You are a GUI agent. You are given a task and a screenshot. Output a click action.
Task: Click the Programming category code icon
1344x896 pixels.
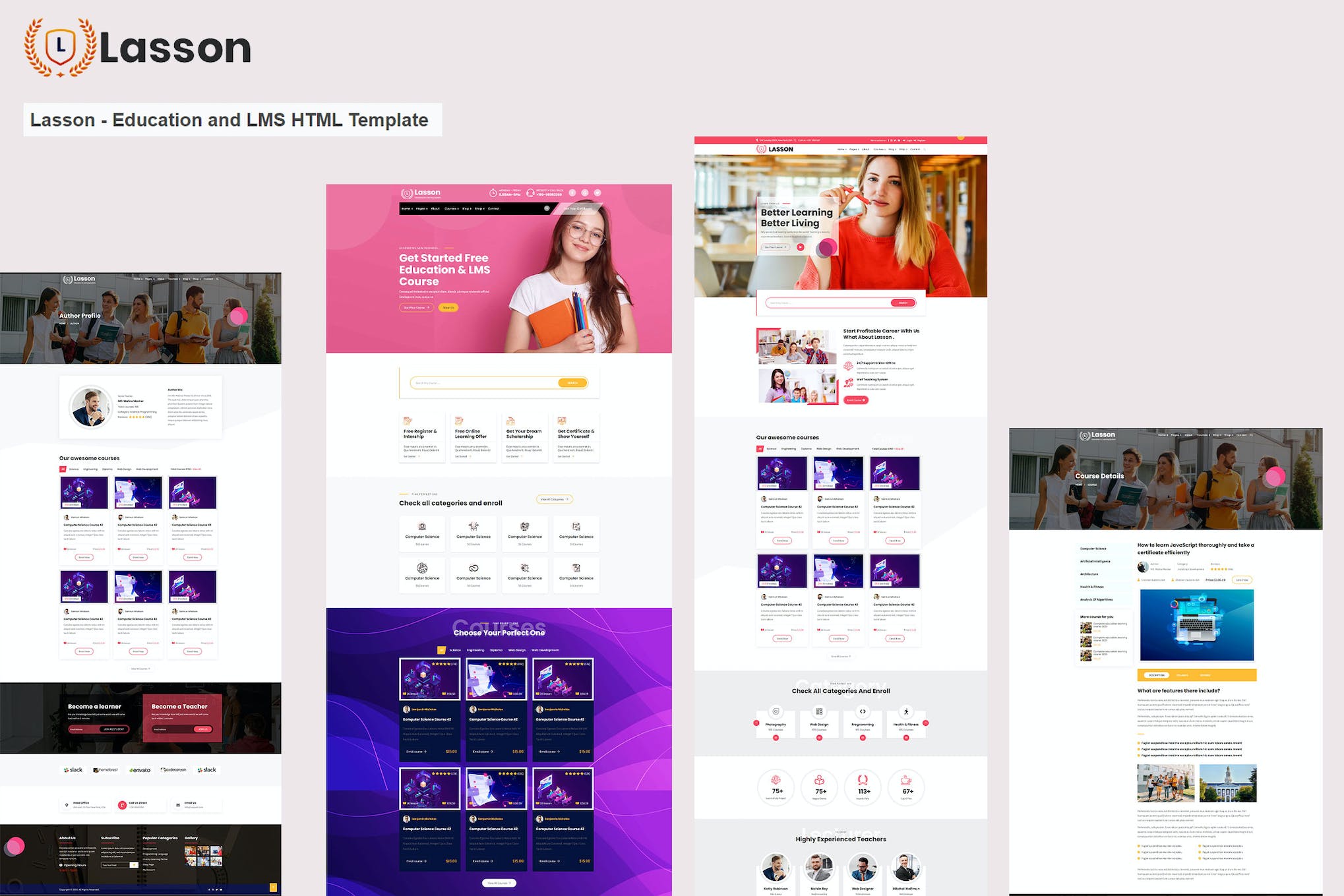pyautogui.click(x=863, y=711)
